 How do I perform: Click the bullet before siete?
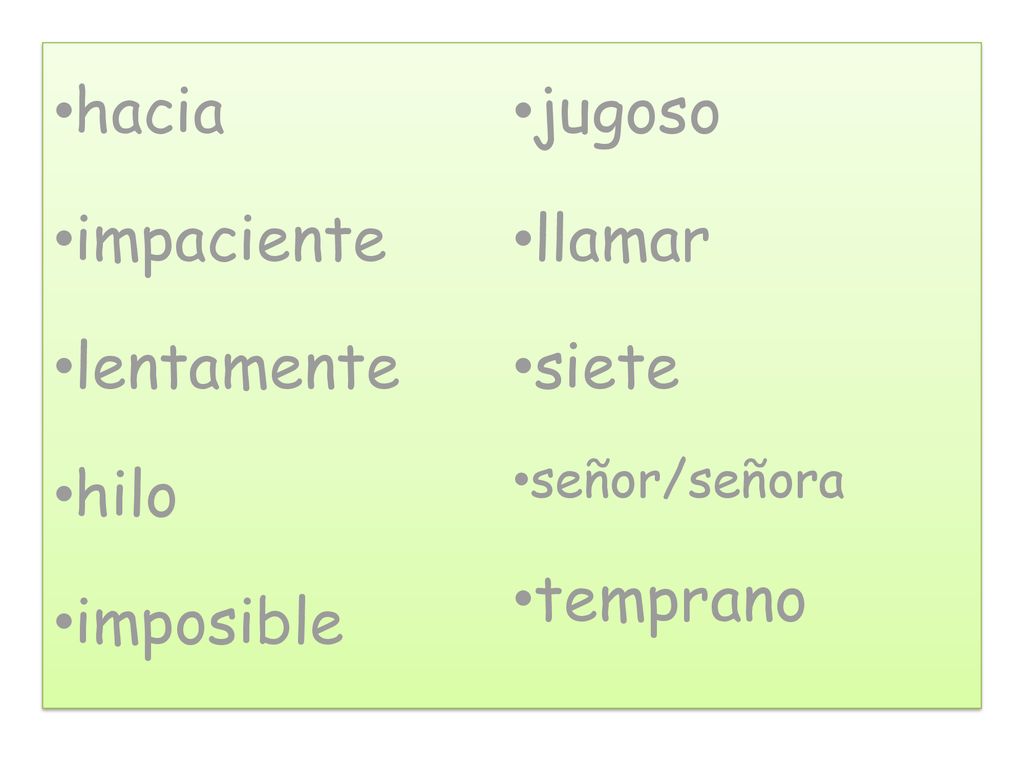tap(523, 365)
